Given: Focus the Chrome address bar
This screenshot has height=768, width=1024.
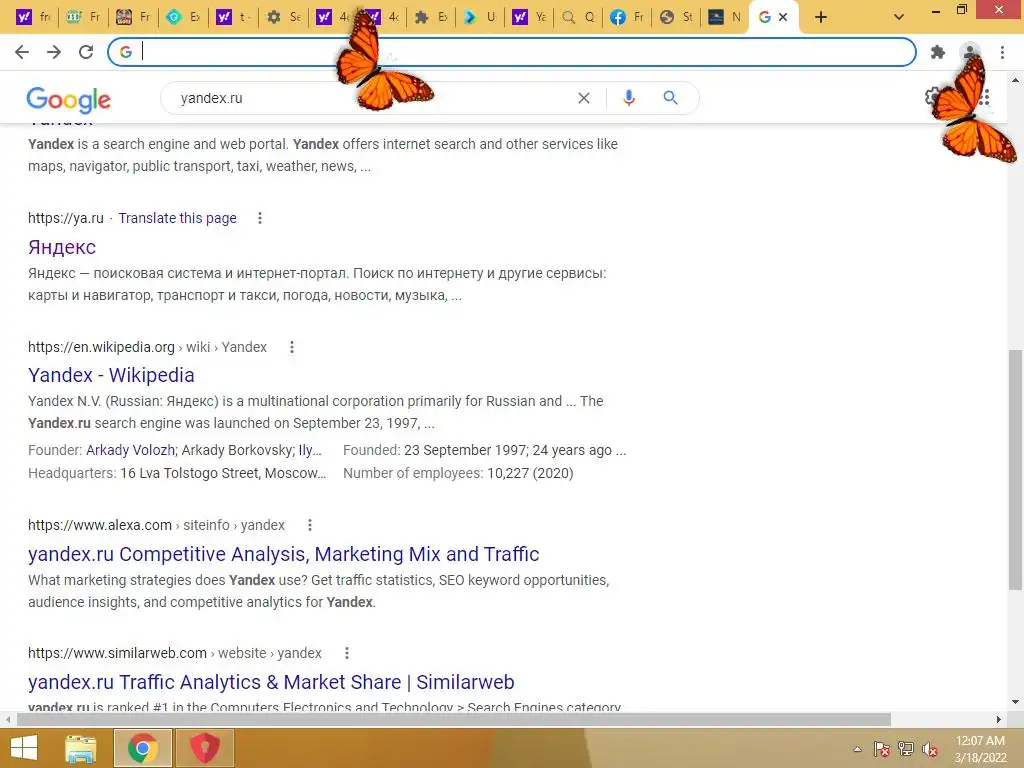Looking at the screenshot, I should point(512,52).
